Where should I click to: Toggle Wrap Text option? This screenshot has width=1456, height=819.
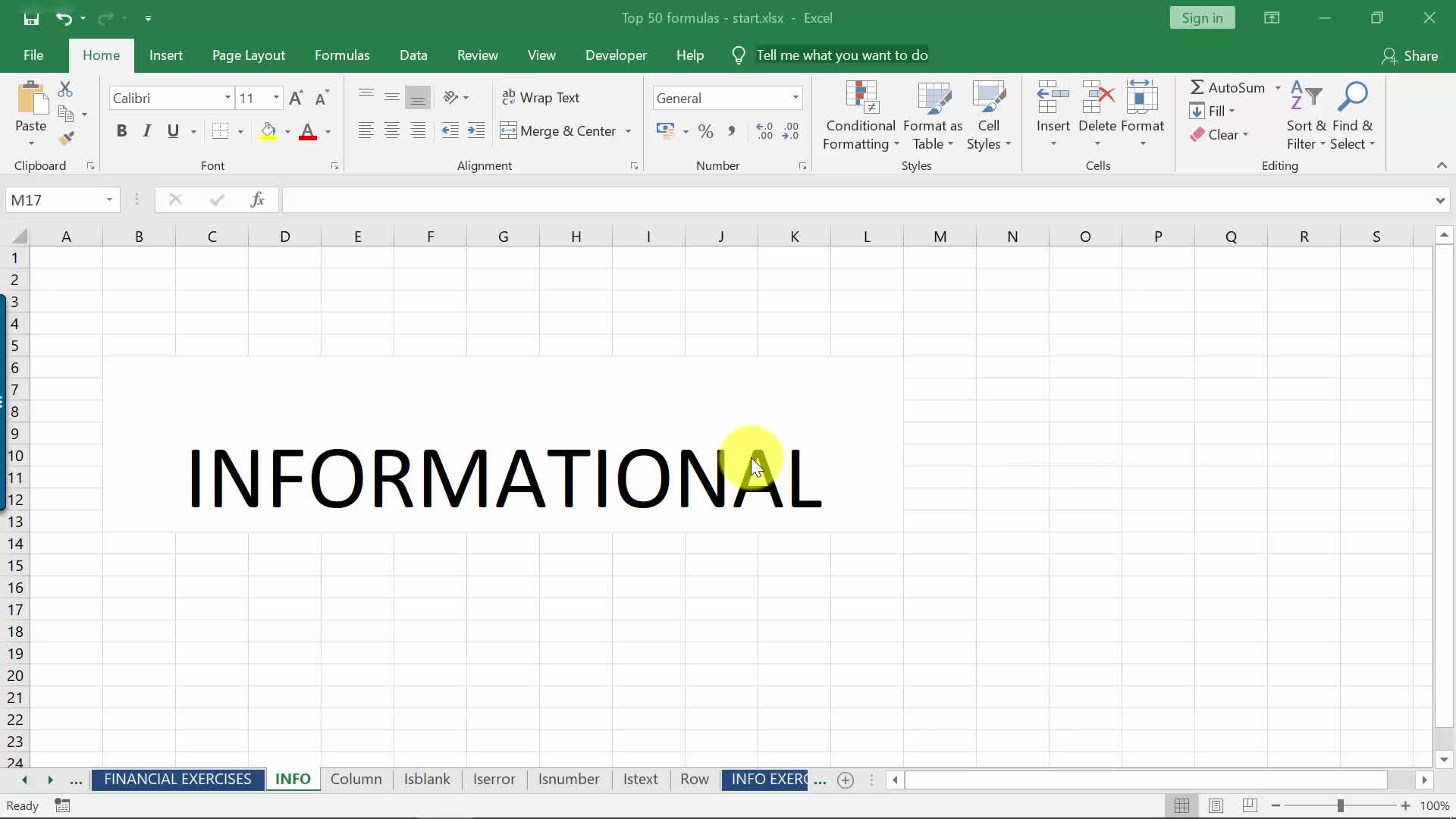pyautogui.click(x=541, y=98)
